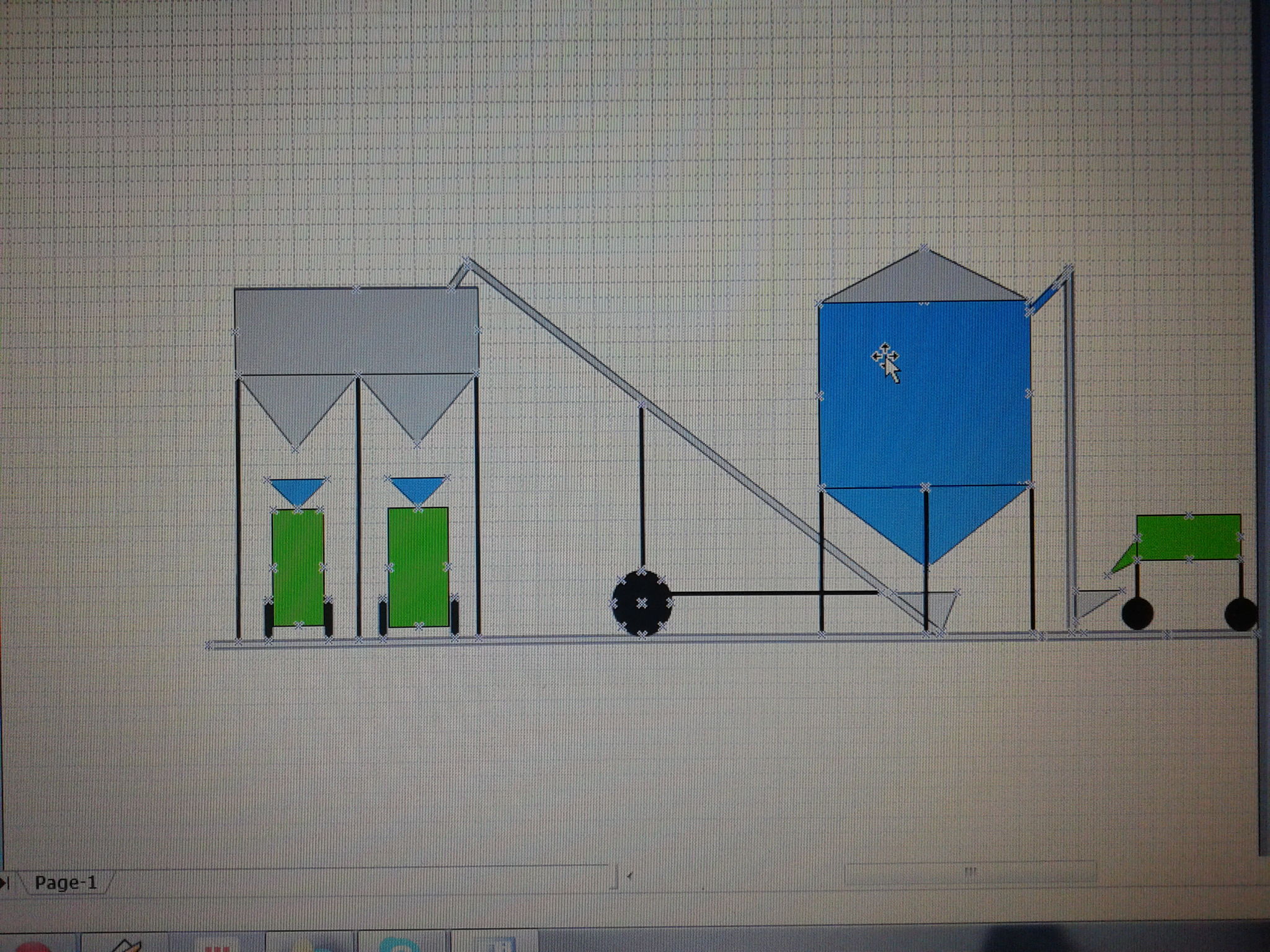
Task: Switch to the Page-1 sheet tab
Action: [65, 883]
